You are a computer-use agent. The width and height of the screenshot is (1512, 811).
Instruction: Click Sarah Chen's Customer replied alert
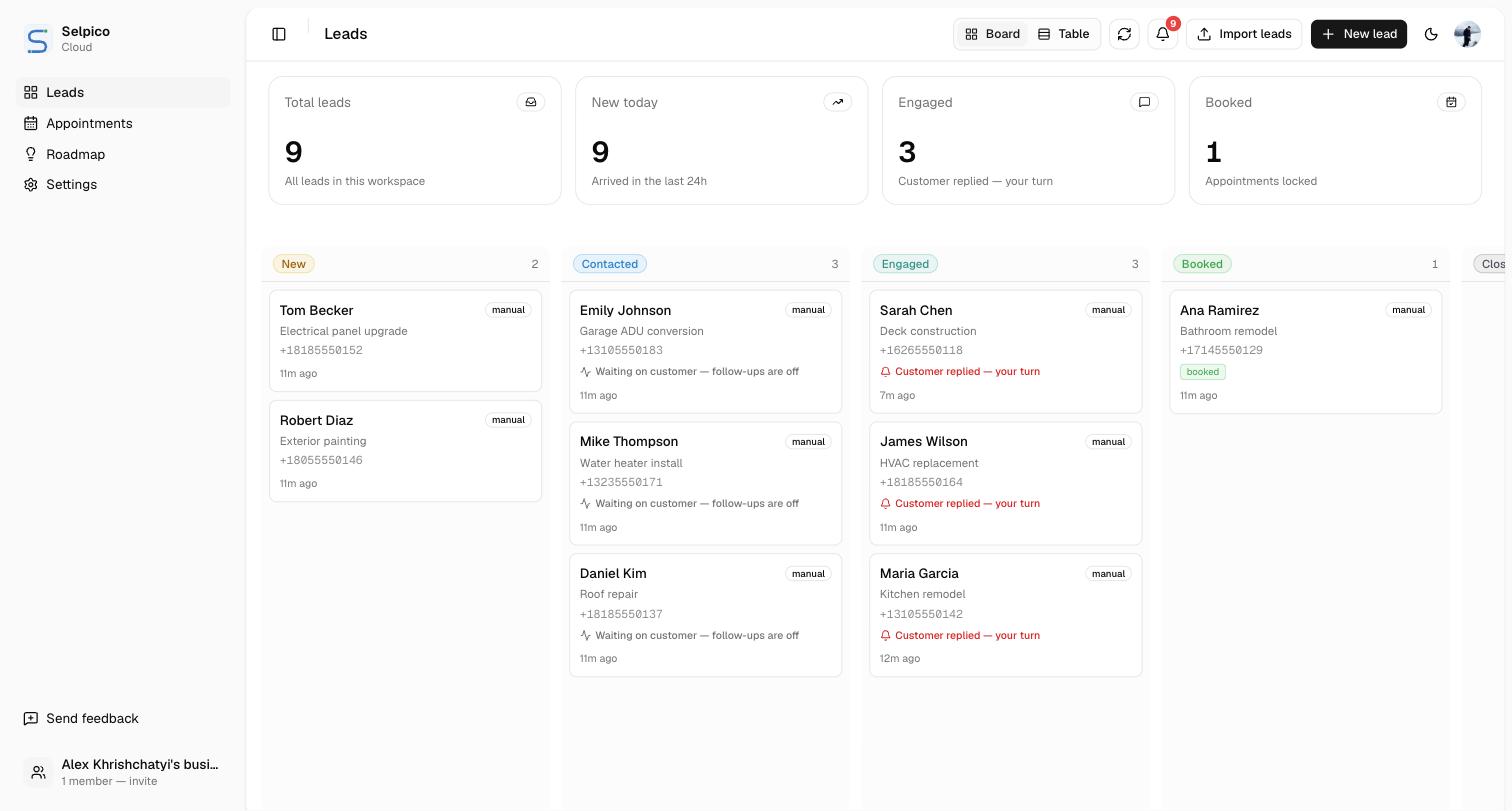tap(960, 371)
